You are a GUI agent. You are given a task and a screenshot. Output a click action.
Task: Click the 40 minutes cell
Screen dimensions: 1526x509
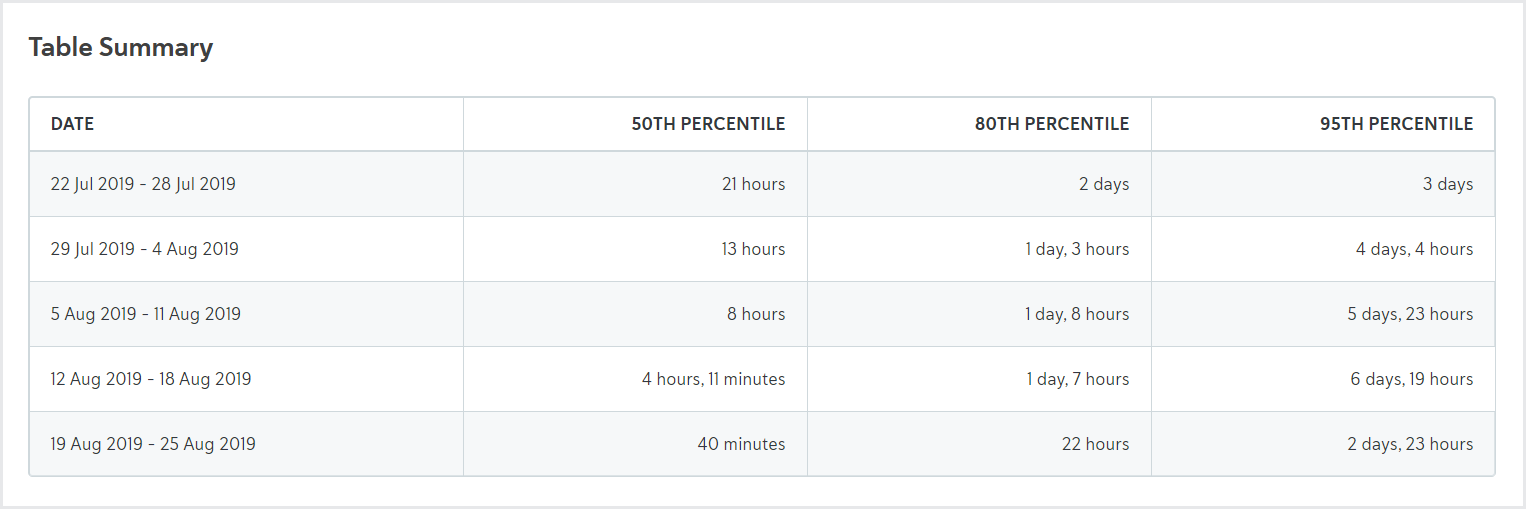(741, 444)
